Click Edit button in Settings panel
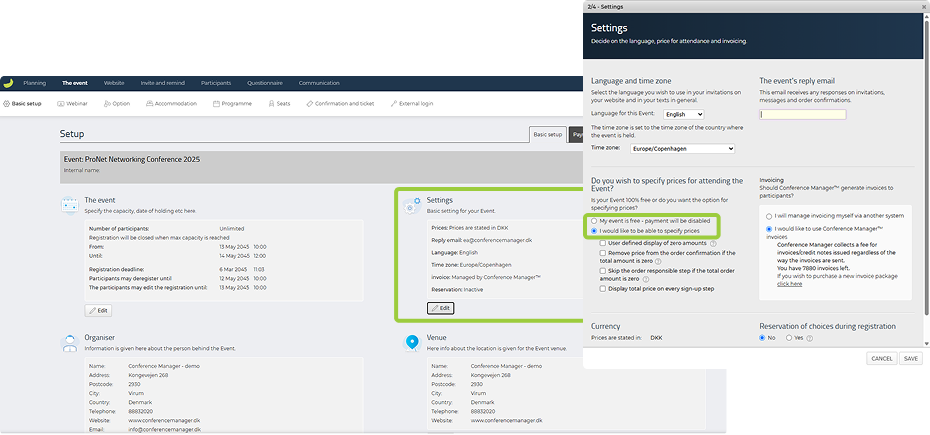Image resolution: width=930 pixels, height=435 pixels. pos(440,307)
